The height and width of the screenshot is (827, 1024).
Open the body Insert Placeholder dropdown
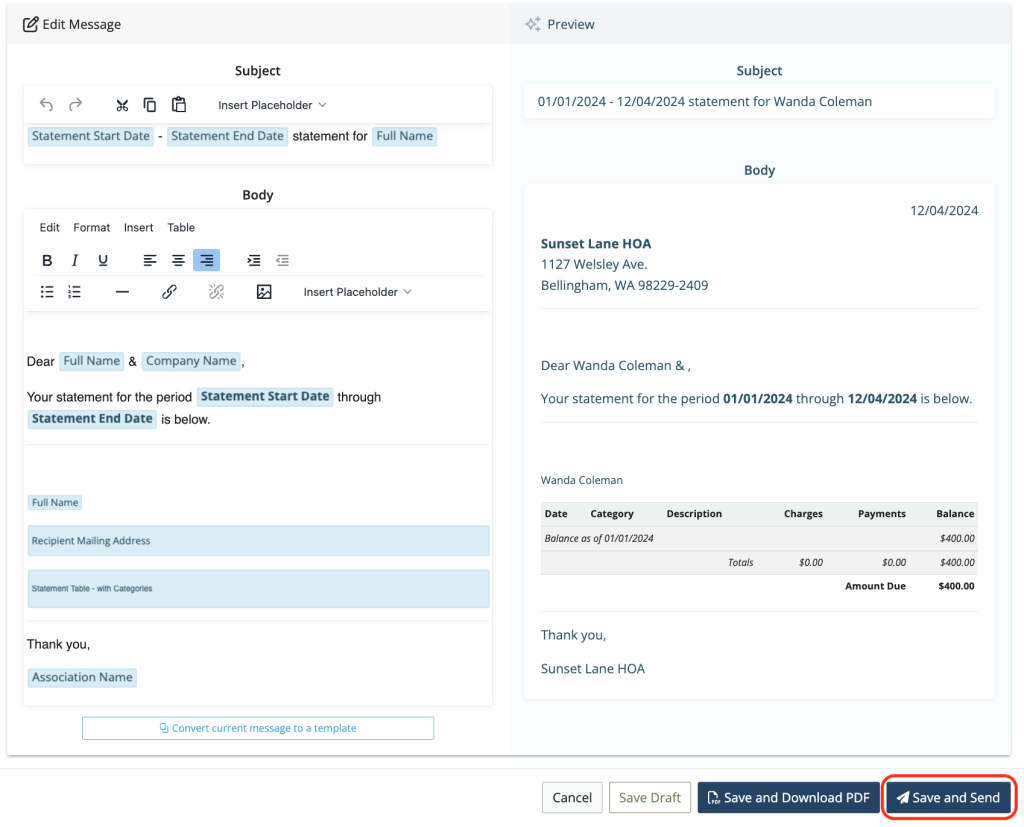[356, 291]
